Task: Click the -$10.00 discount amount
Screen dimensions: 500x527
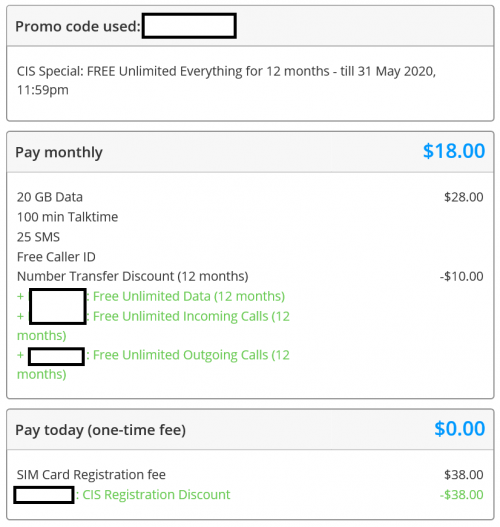Action: click(462, 277)
